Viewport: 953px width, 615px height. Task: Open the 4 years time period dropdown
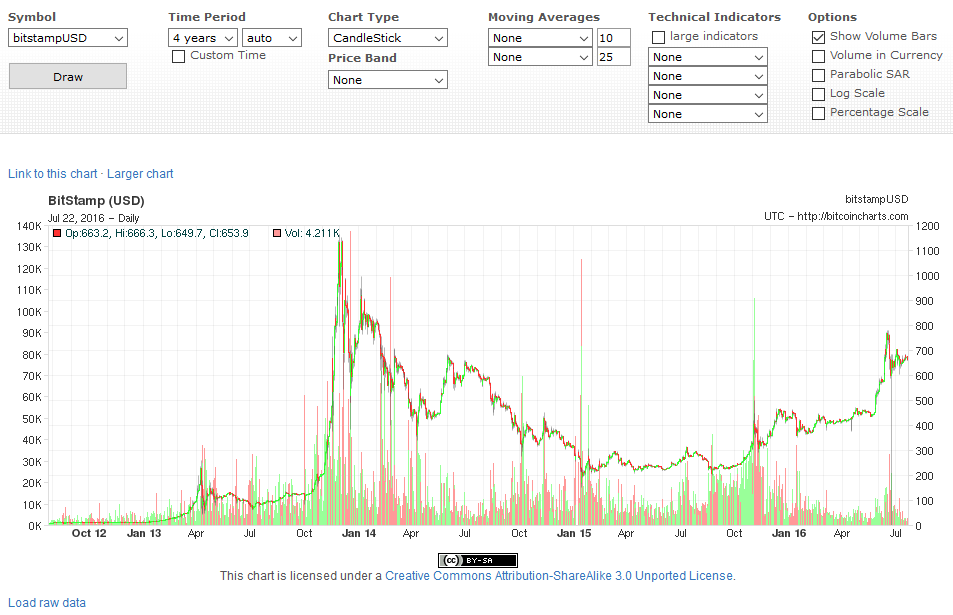coord(203,38)
